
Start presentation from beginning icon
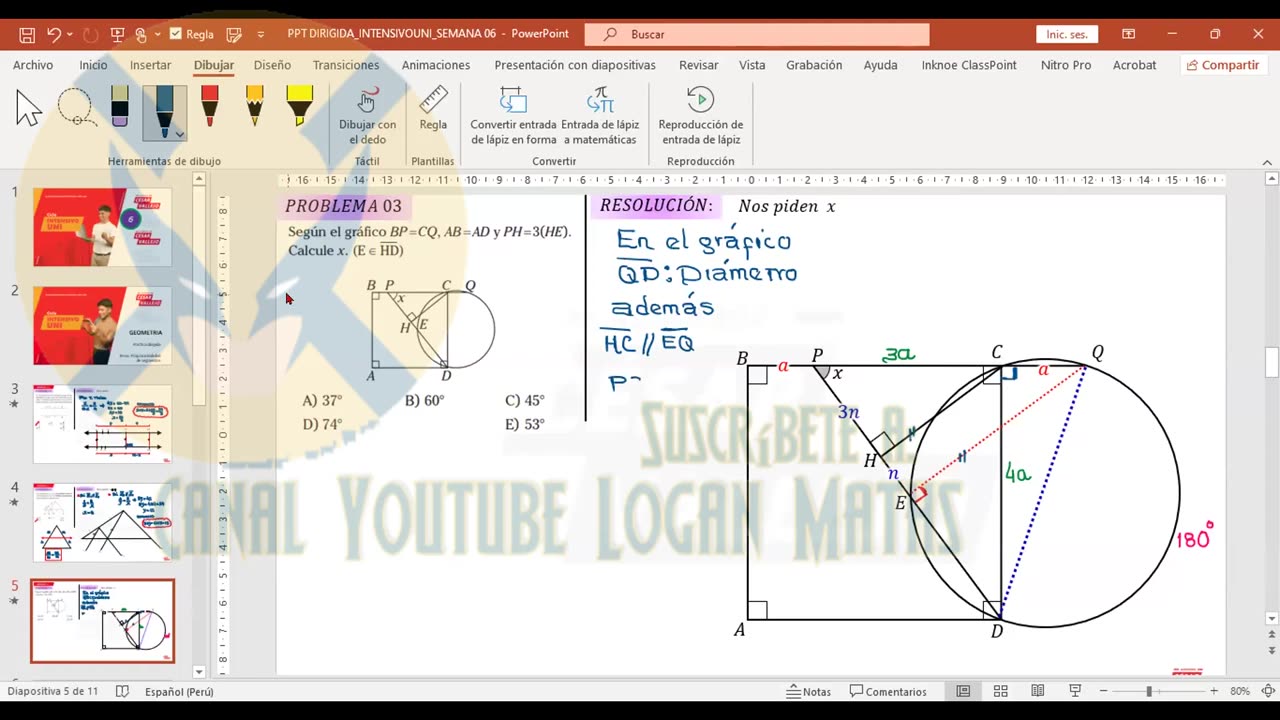click(117, 34)
